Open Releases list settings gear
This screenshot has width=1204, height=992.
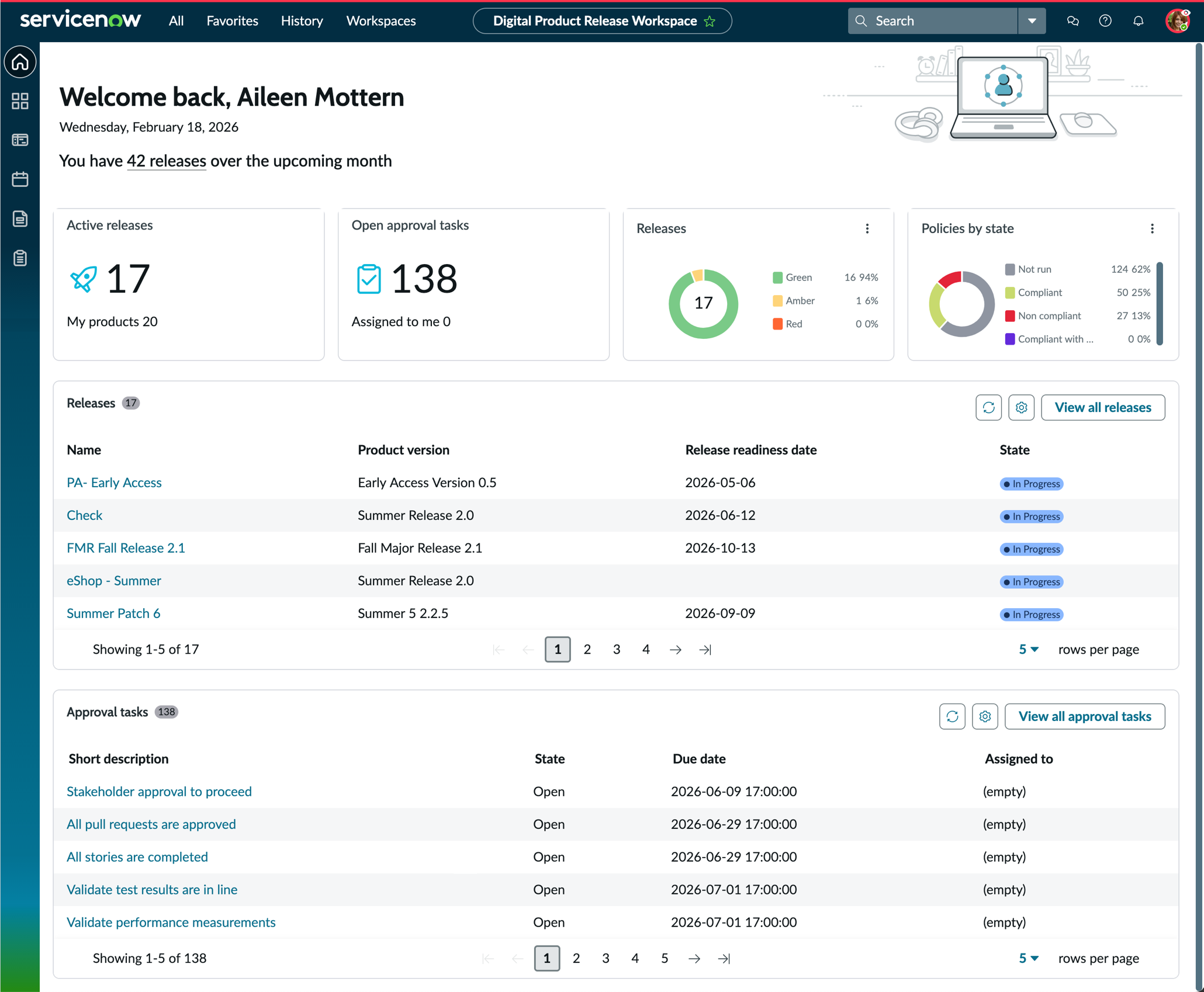[x=1021, y=407]
